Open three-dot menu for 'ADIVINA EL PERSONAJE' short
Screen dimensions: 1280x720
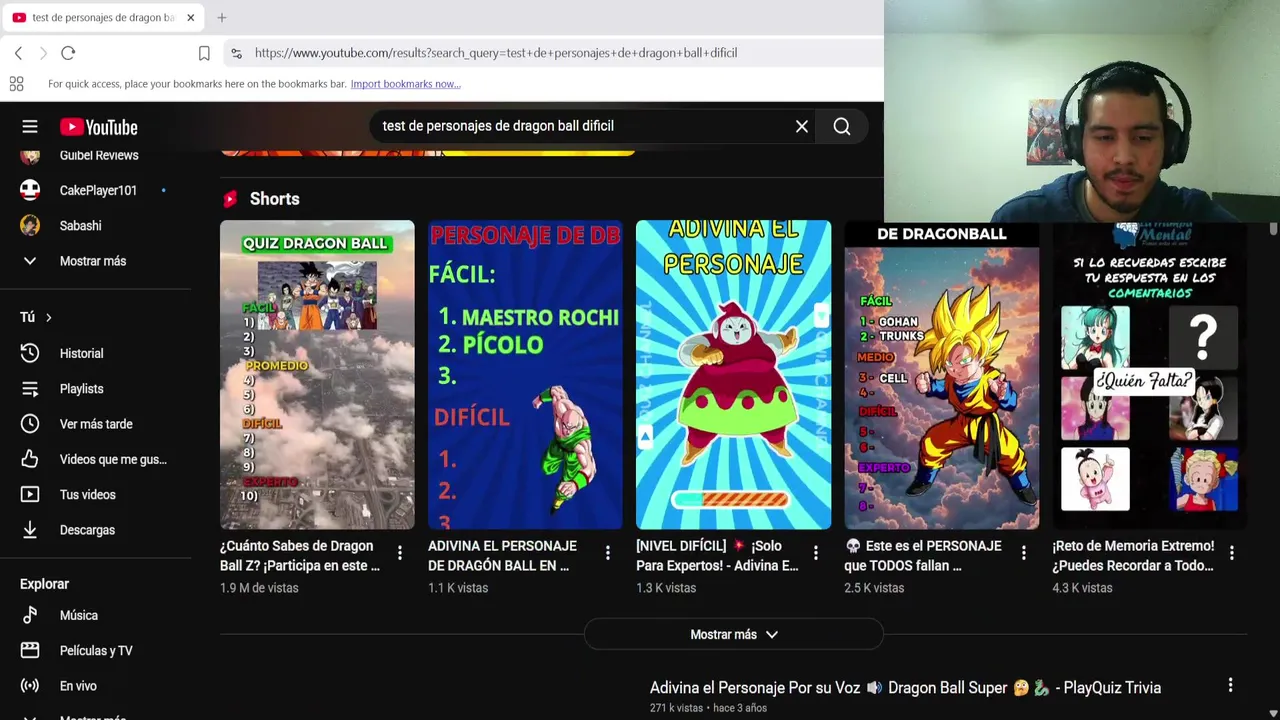[608, 553]
